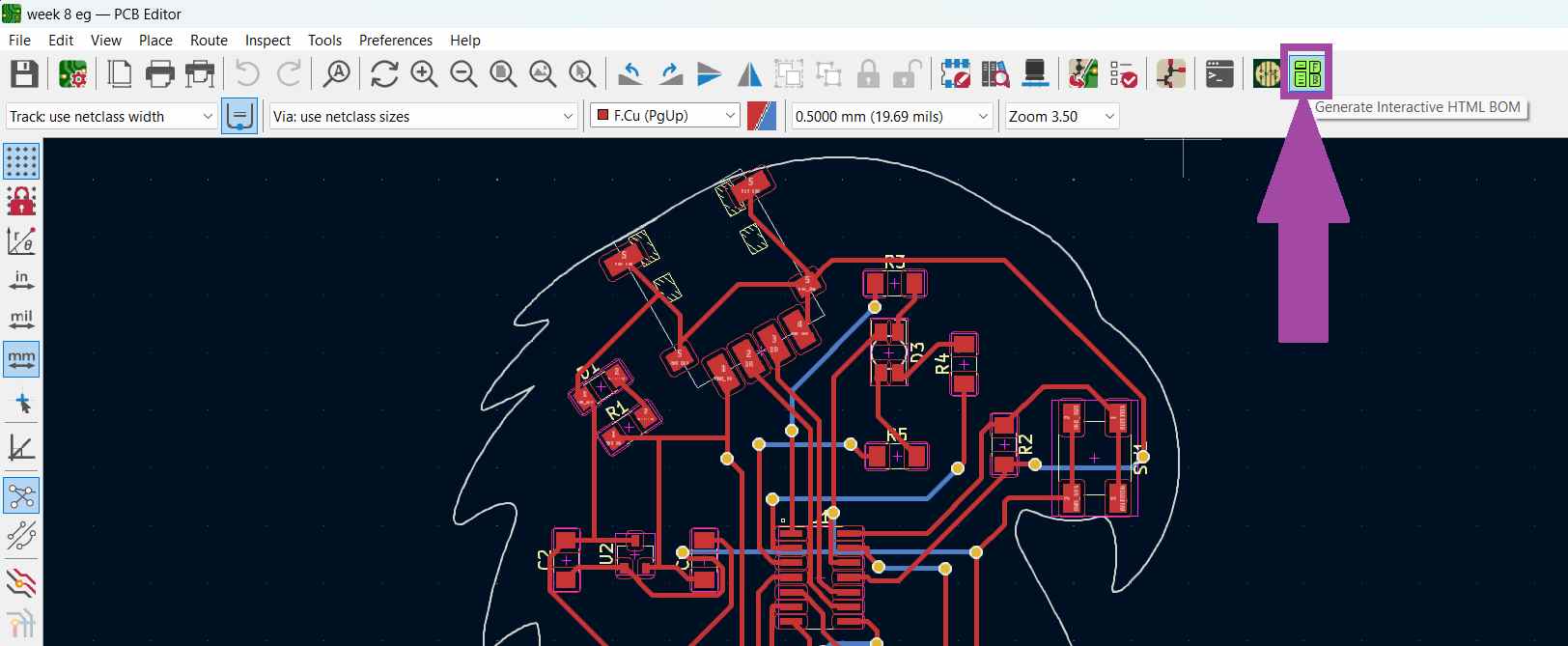Toggle millimeters unit button
This screenshot has height=646, width=1568.
[21, 358]
